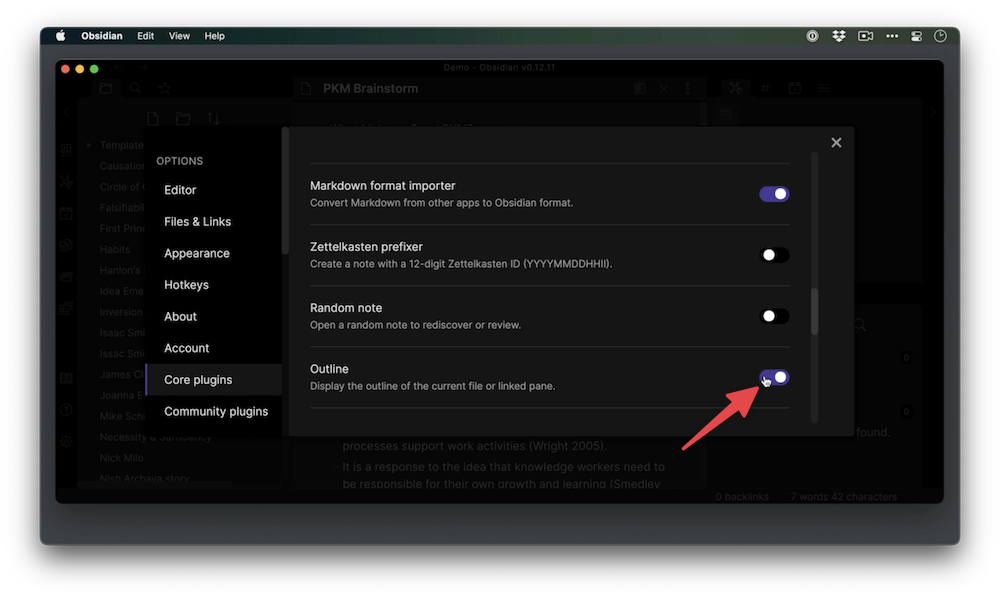
Task: Click the clock icon in menu bar
Action: tap(940, 36)
